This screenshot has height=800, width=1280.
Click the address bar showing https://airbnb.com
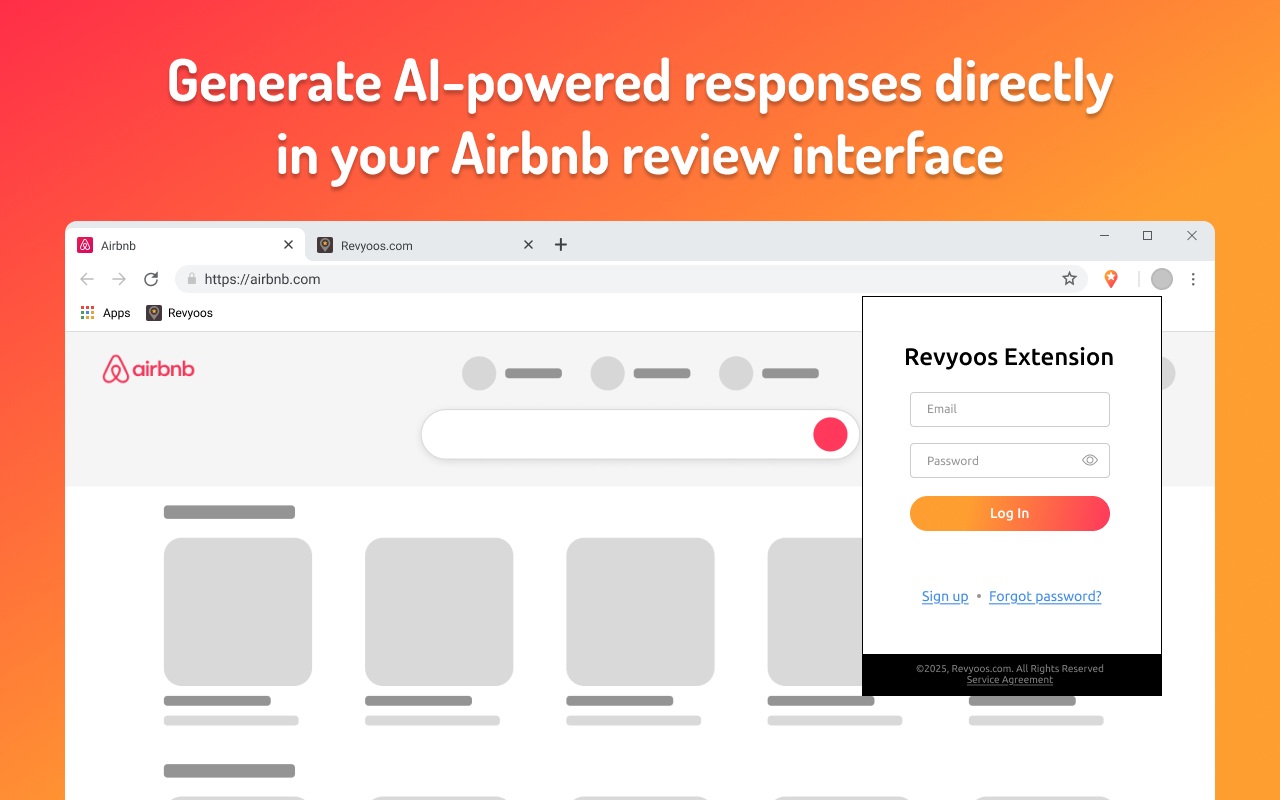point(631,279)
